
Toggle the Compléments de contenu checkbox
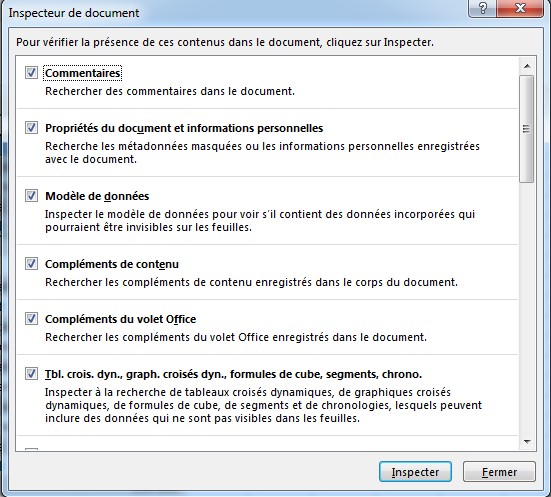tap(31, 264)
